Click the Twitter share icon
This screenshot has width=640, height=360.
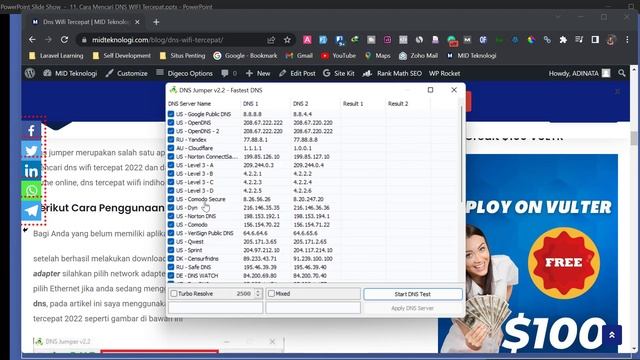click(x=31, y=151)
